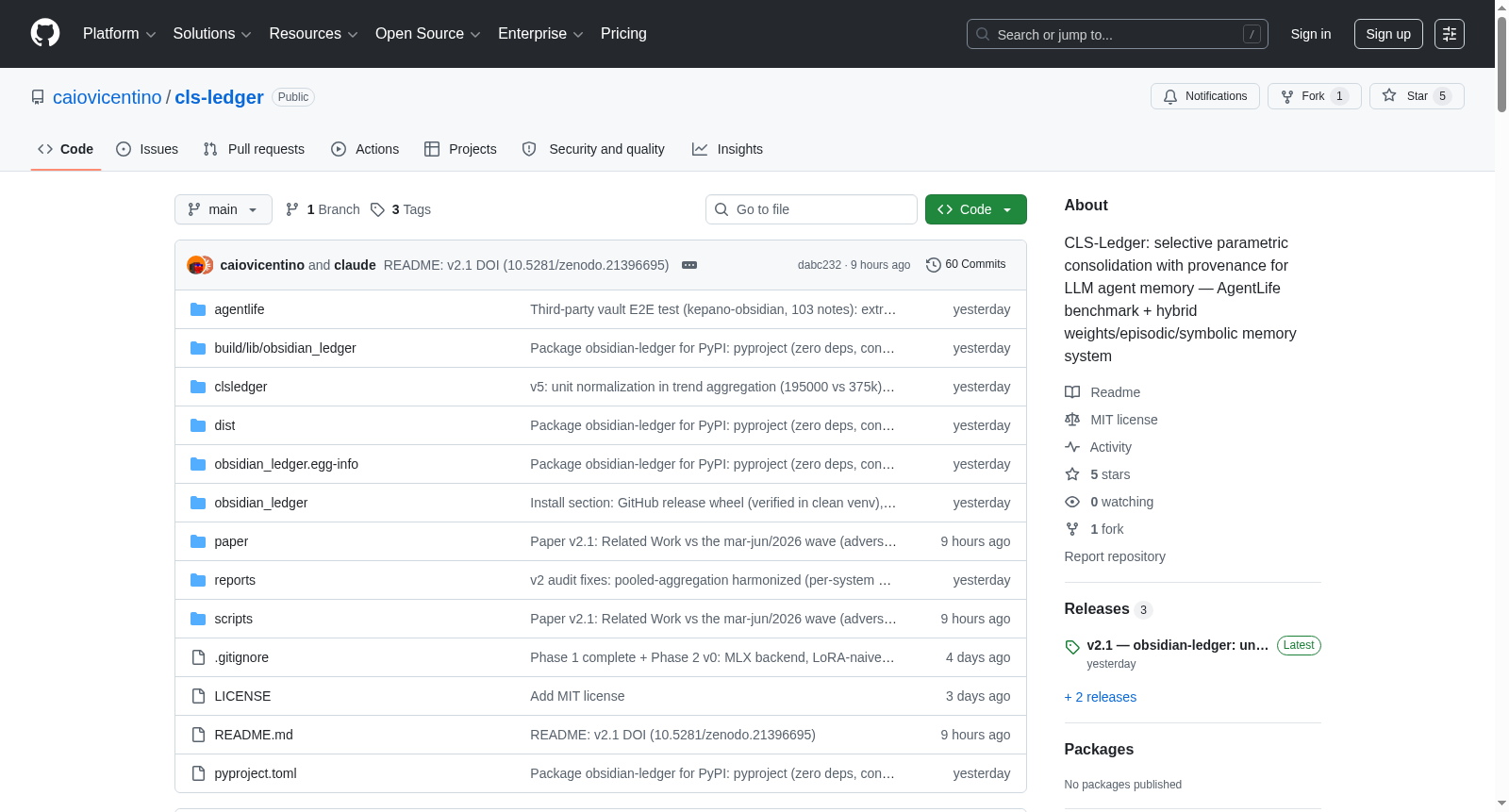The image size is (1509, 812).
Task: View the 3 Tags link
Action: pyautogui.click(x=401, y=209)
